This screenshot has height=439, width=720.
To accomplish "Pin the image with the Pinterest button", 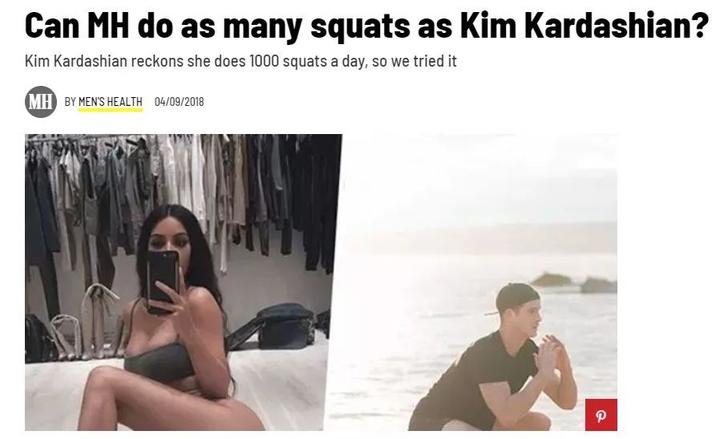I will tap(601, 415).
